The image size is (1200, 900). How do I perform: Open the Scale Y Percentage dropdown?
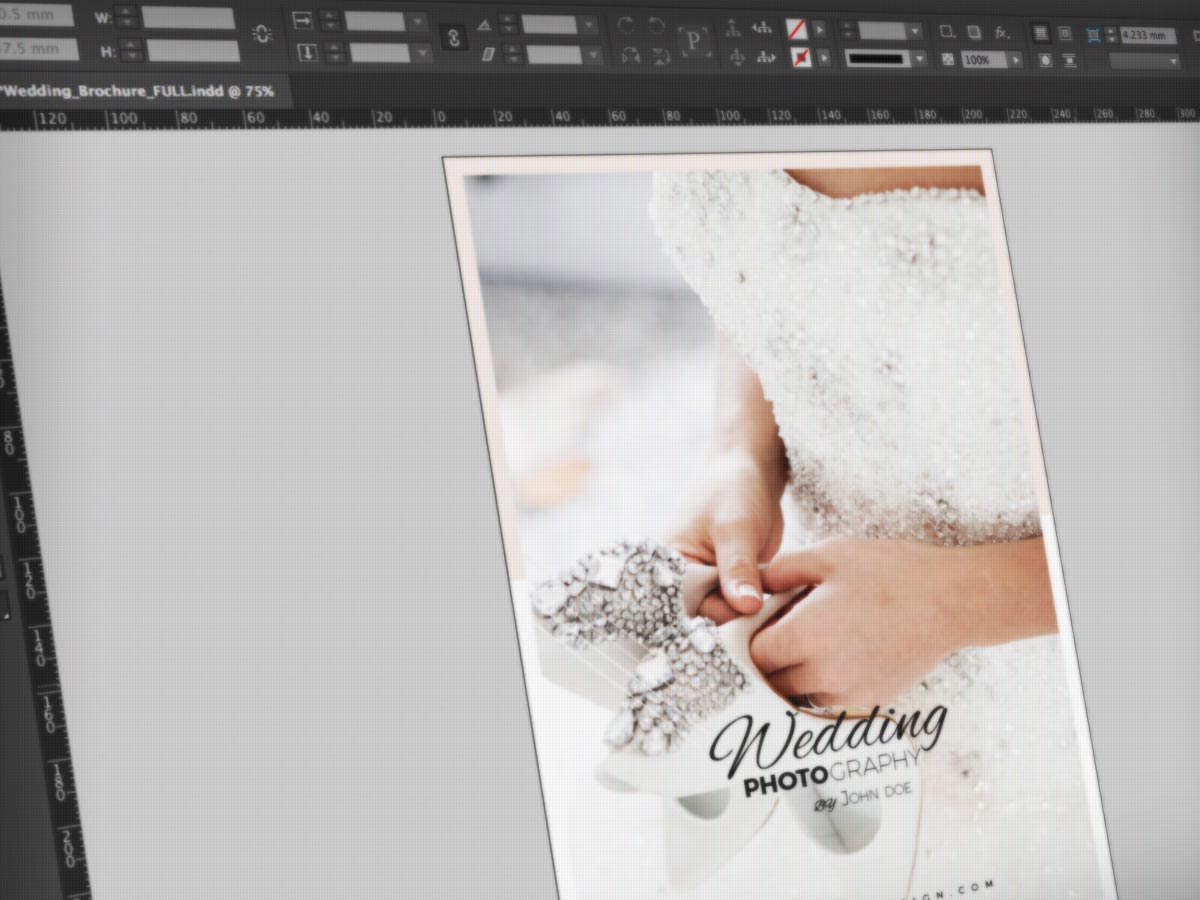pyautogui.click(x=422, y=53)
